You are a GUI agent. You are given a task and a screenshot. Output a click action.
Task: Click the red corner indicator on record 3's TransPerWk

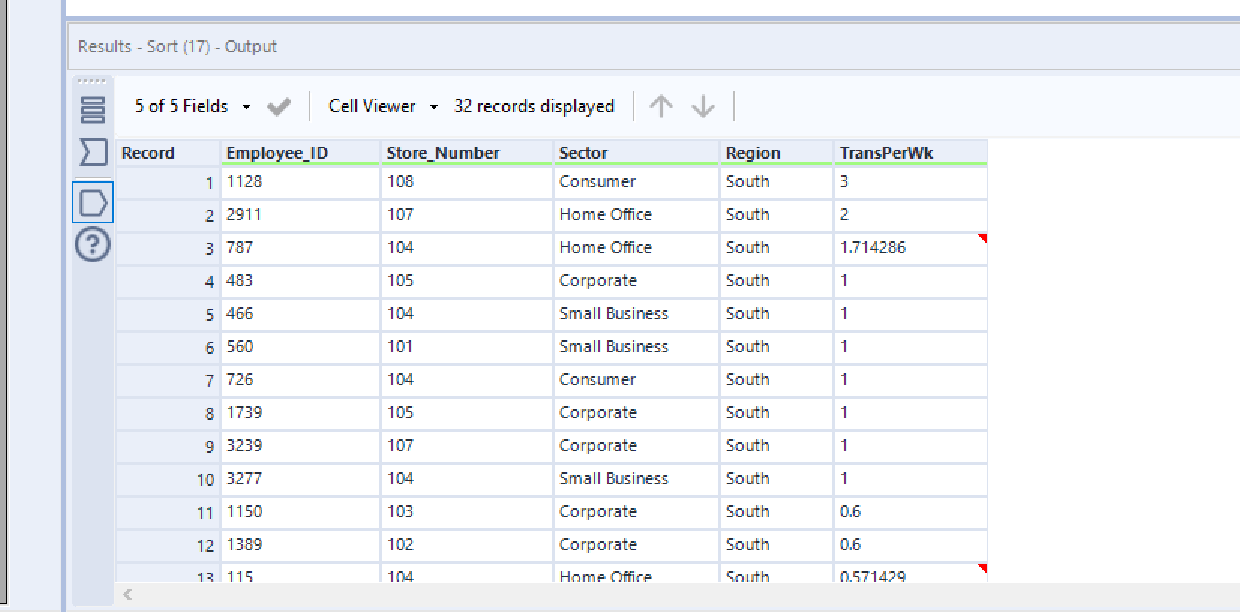click(982, 236)
